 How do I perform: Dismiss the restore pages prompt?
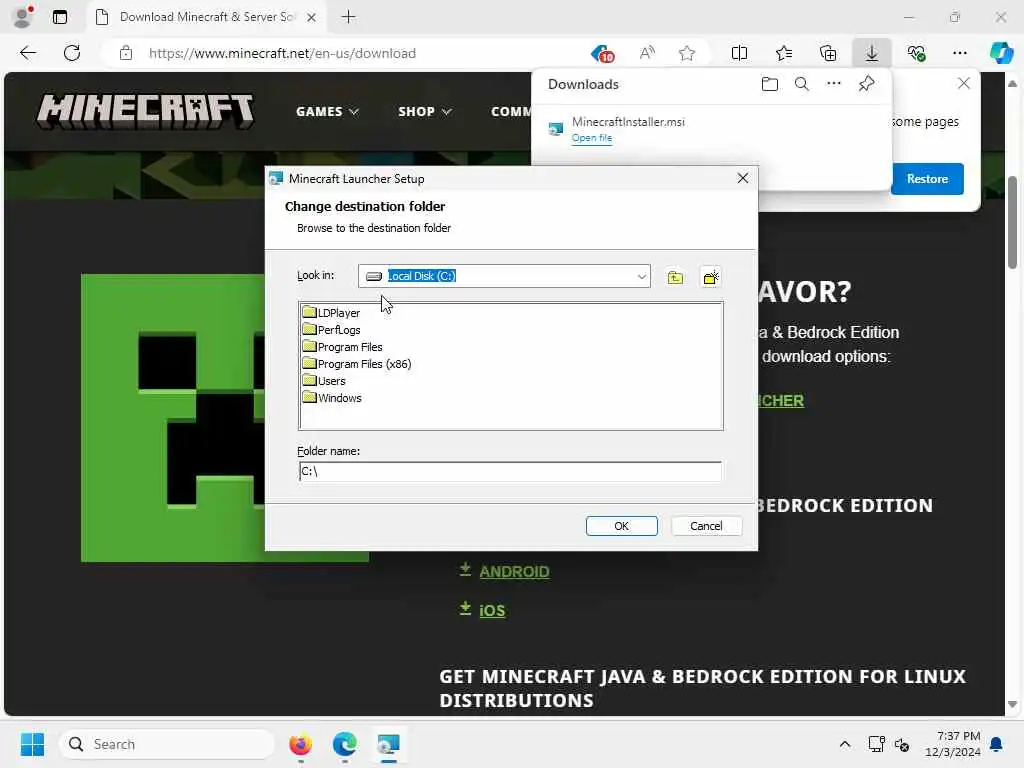963,84
